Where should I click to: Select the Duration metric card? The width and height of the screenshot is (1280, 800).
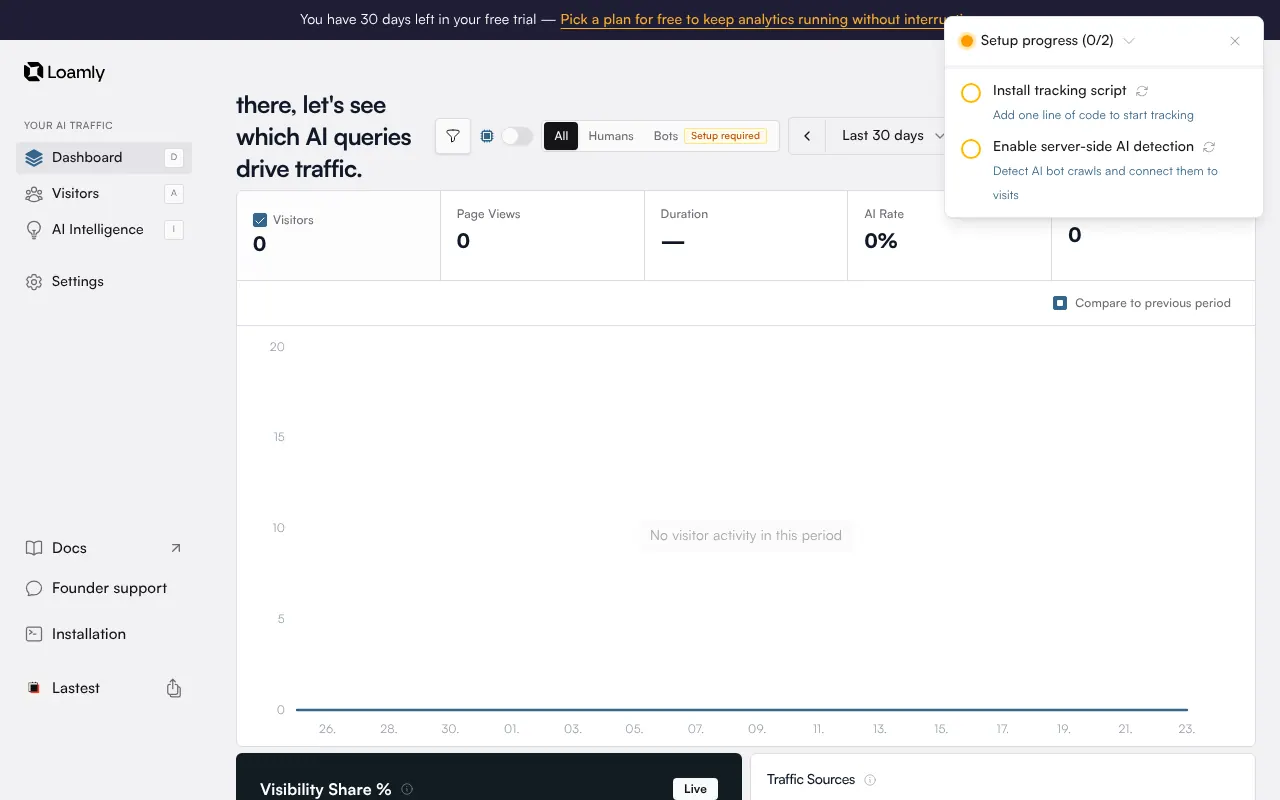tap(746, 235)
